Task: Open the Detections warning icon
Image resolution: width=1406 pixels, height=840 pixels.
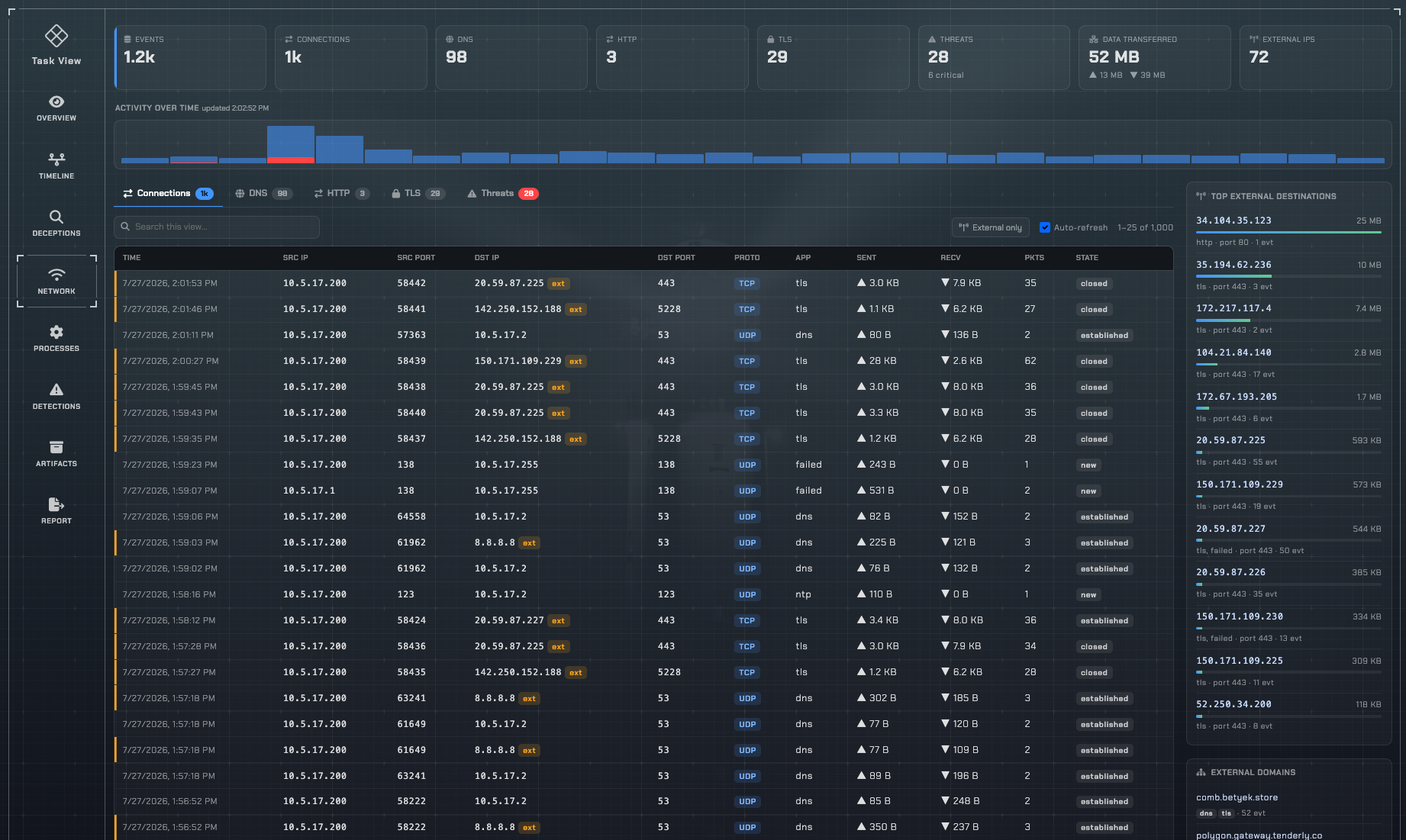Action: pos(56,390)
